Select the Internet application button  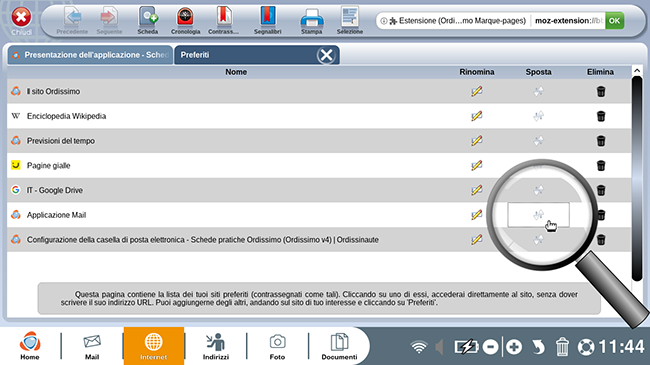point(153,346)
